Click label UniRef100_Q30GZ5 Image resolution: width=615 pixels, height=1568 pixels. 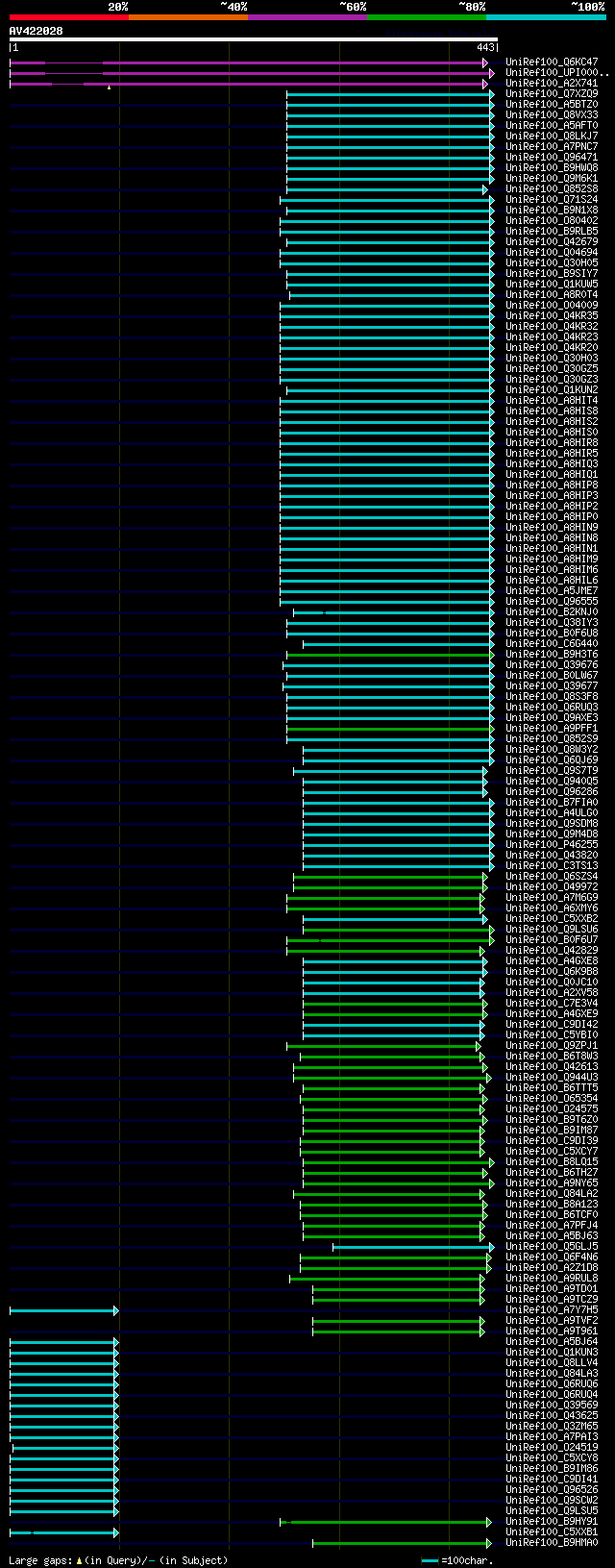point(552,369)
